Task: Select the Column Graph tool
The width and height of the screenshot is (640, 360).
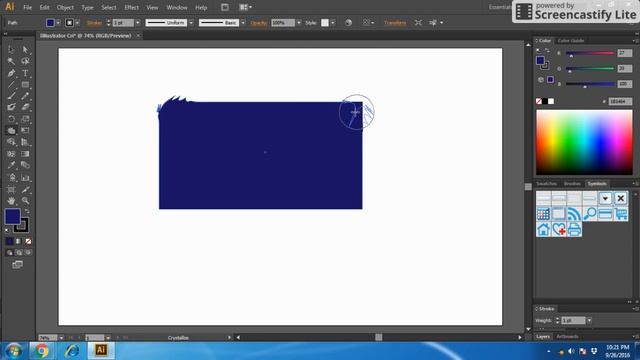Action: [x=25, y=178]
